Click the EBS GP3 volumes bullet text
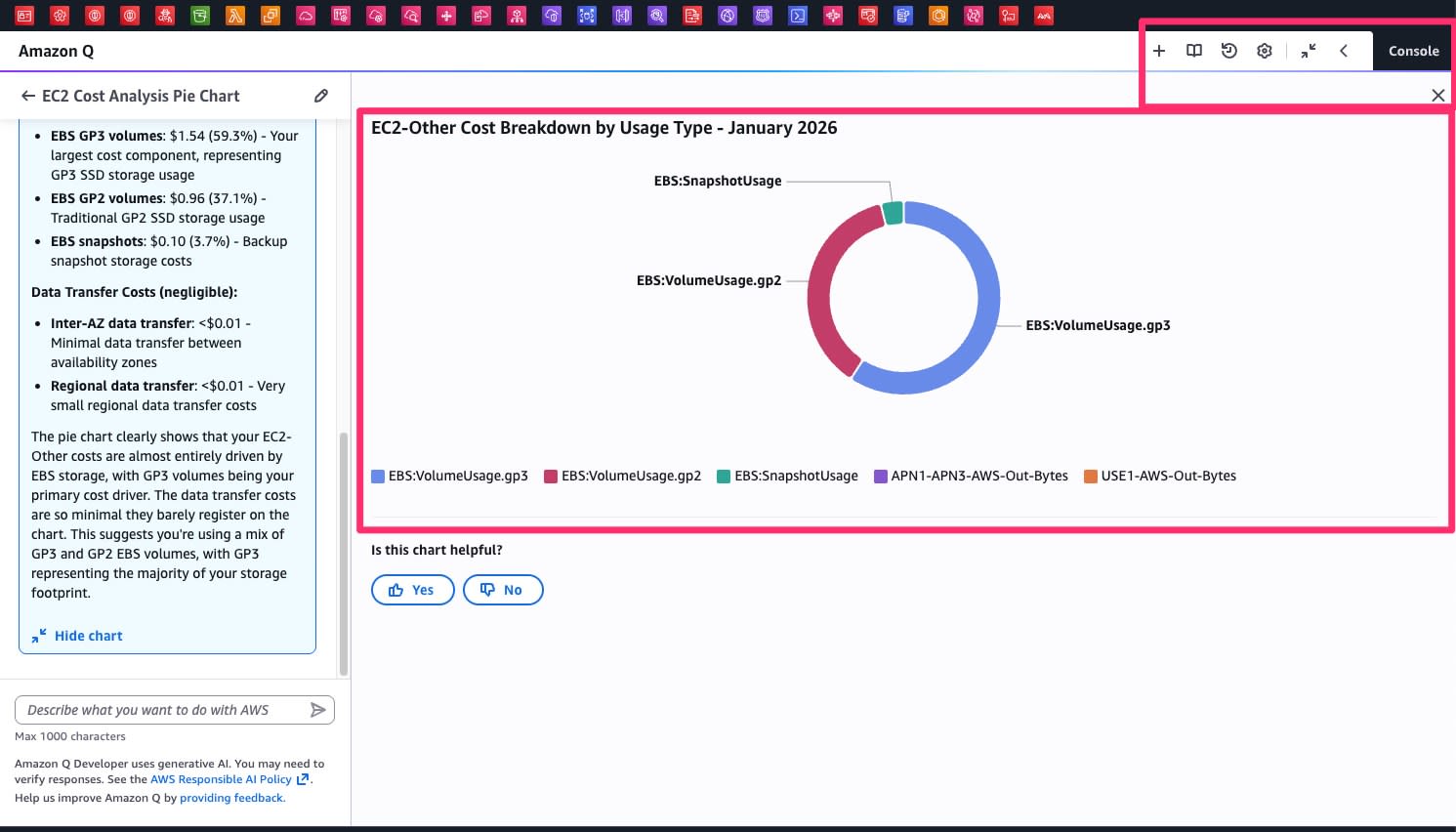 pyautogui.click(x=175, y=155)
